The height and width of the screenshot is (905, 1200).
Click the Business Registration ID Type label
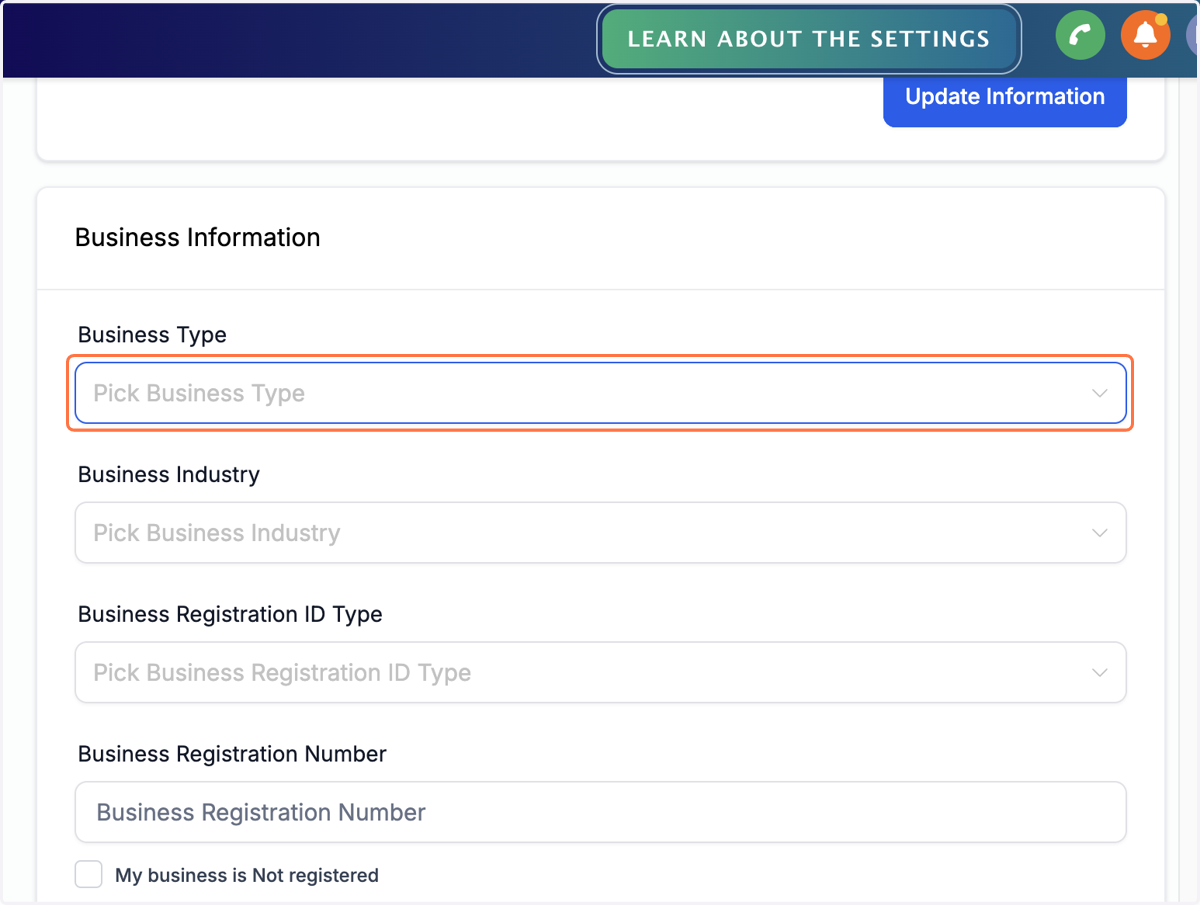230,614
